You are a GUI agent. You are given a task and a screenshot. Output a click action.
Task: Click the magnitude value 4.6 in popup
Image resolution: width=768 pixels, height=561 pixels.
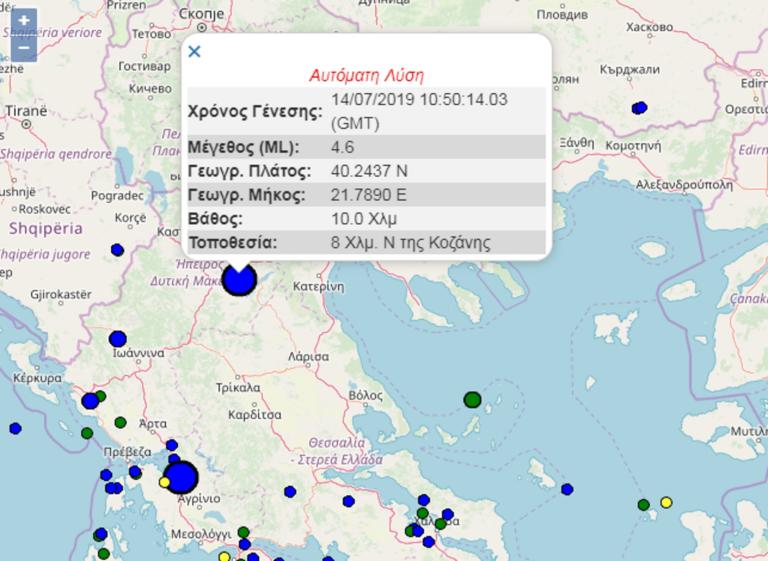pos(342,147)
